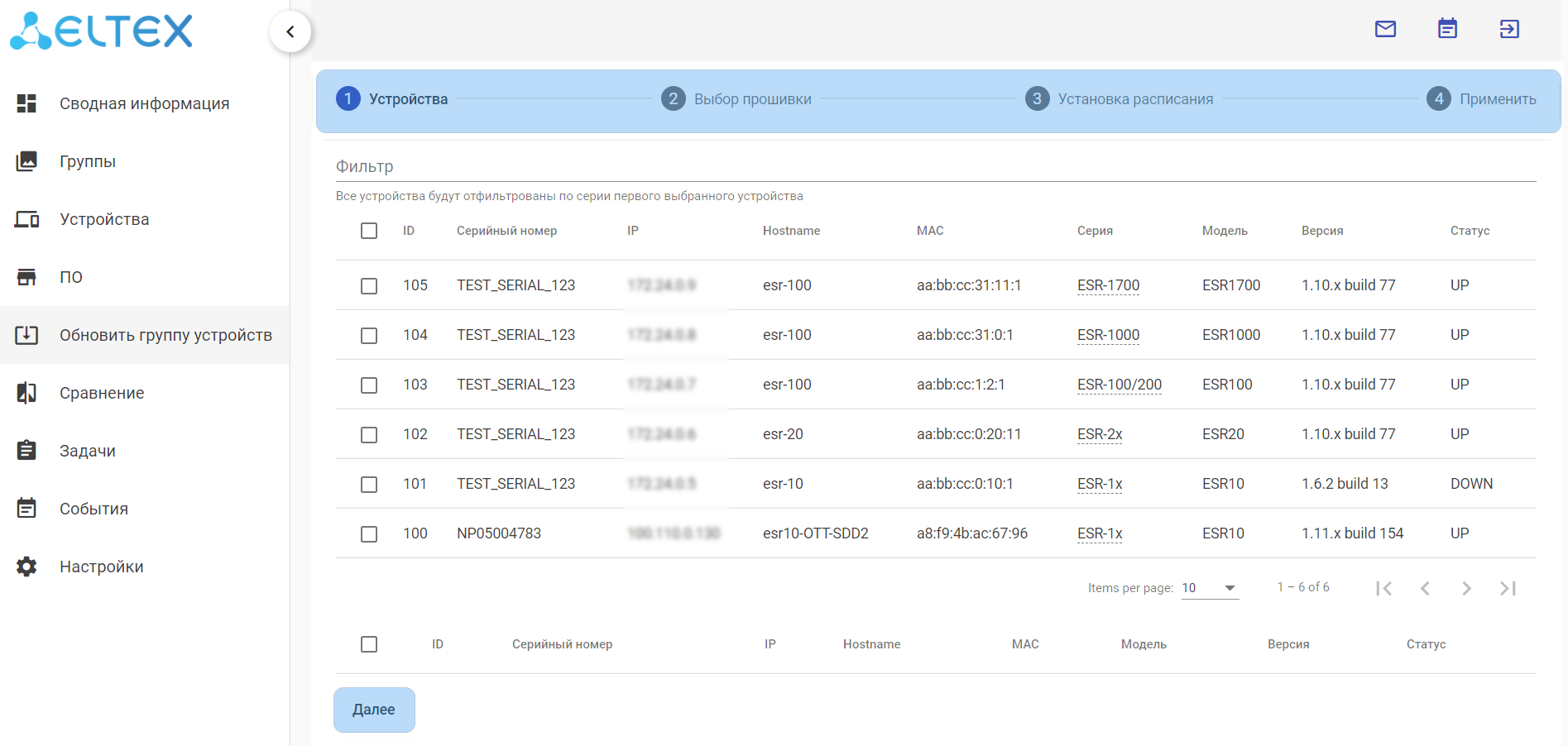Open the calendar events icon in header
Image resolution: width=1568 pixels, height=746 pixels.
click(x=1447, y=30)
